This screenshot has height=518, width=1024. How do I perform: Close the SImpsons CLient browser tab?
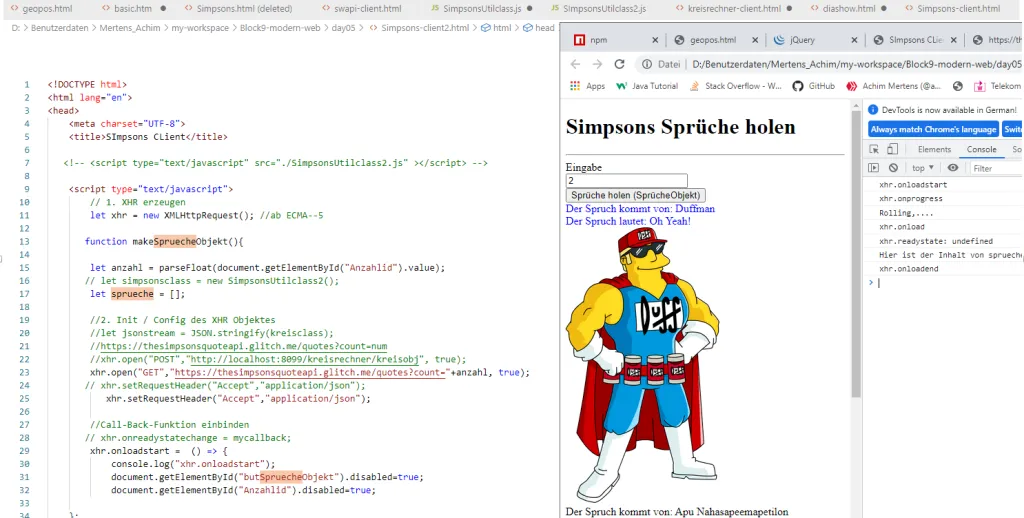[953, 40]
